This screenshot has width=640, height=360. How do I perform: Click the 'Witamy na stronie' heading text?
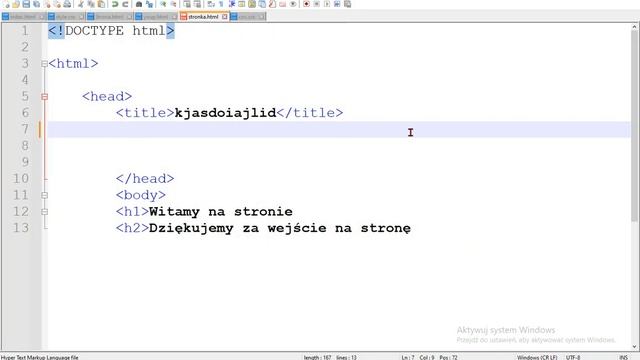(221, 212)
